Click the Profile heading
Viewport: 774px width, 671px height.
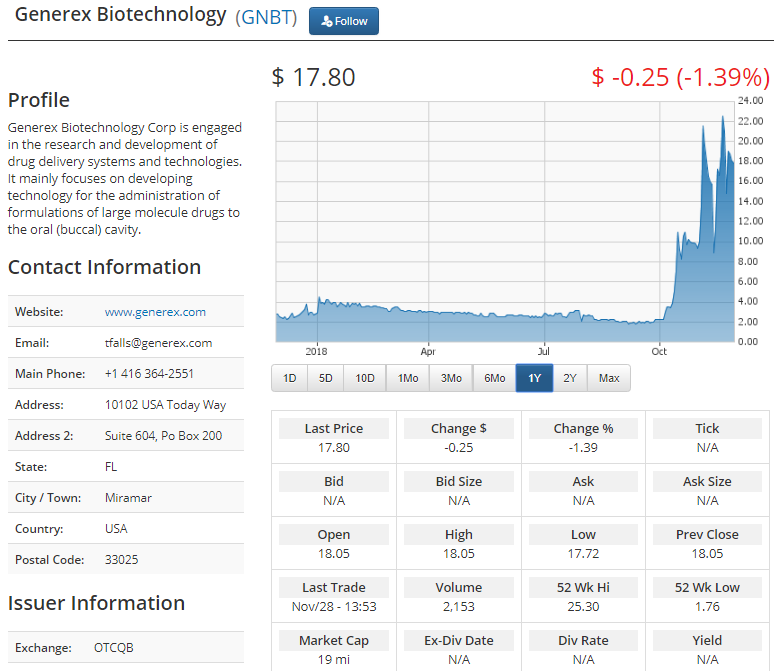pos(39,100)
